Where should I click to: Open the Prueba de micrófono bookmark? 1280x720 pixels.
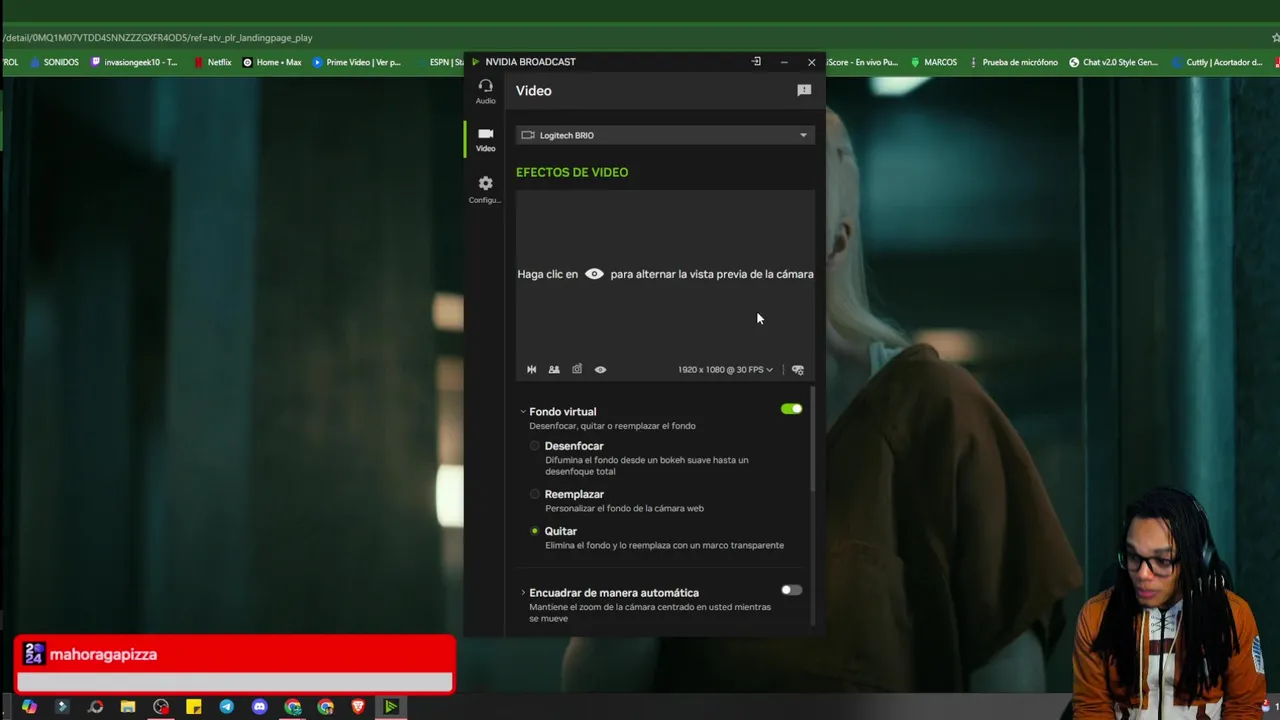click(x=1012, y=62)
